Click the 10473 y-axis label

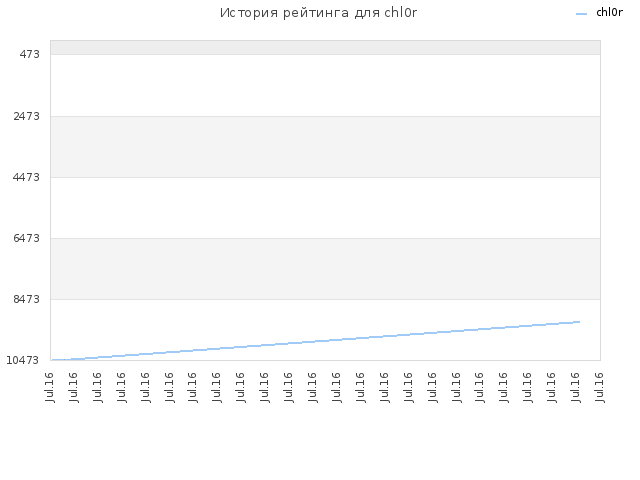(x=23, y=360)
